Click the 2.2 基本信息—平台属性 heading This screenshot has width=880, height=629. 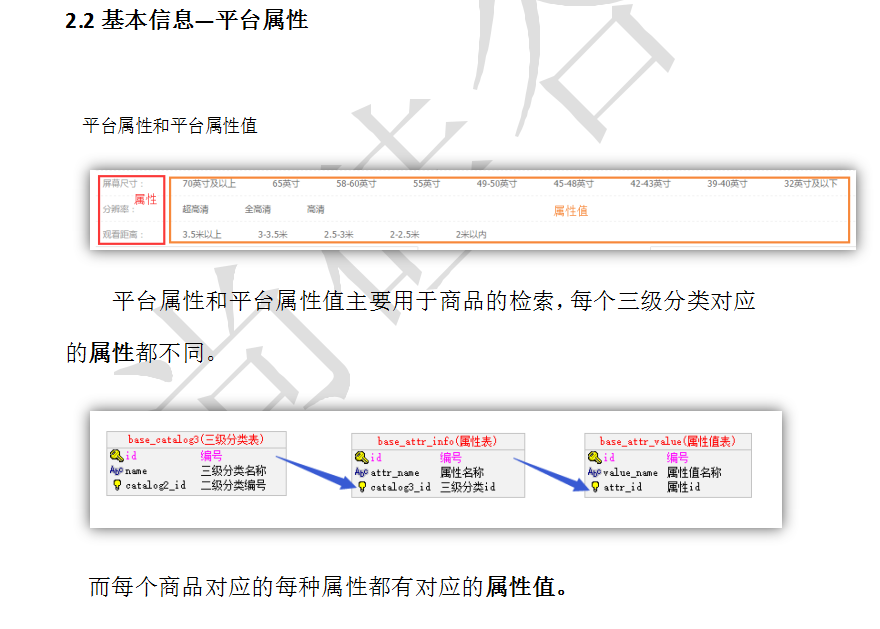point(186,20)
